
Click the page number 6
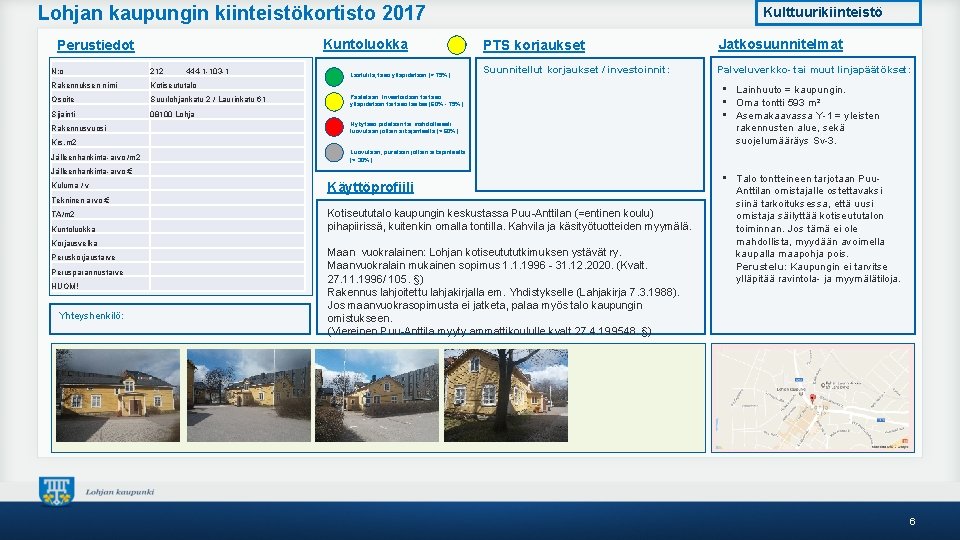click(x=912, y=522)
